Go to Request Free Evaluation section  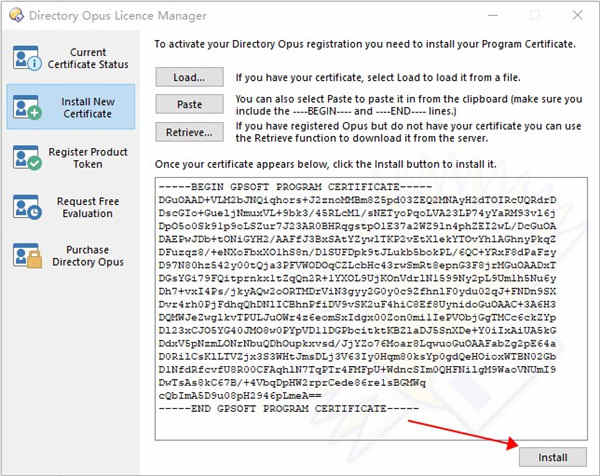pos(71,207)
